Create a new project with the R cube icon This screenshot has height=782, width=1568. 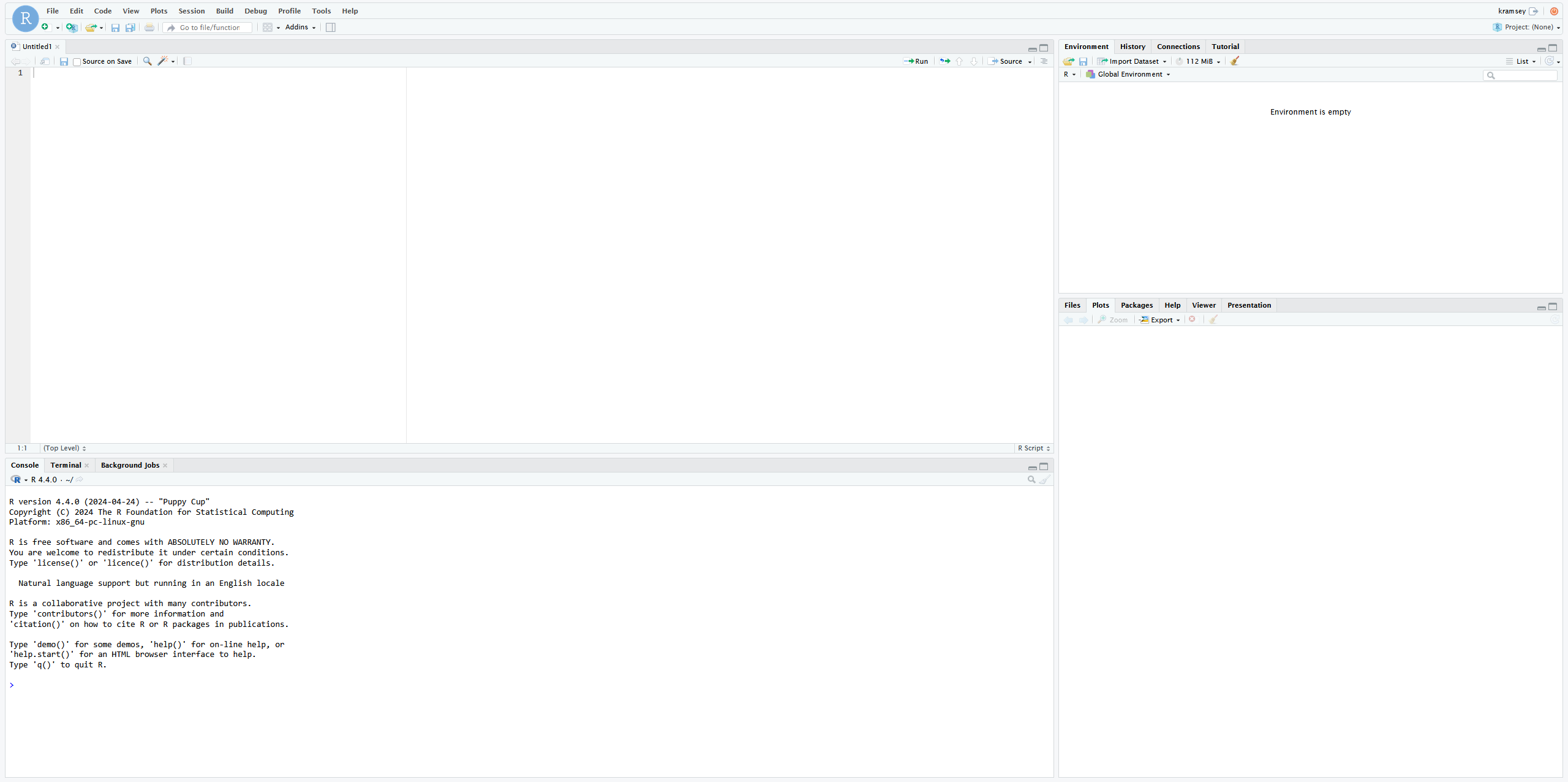[x=72, y=27]
